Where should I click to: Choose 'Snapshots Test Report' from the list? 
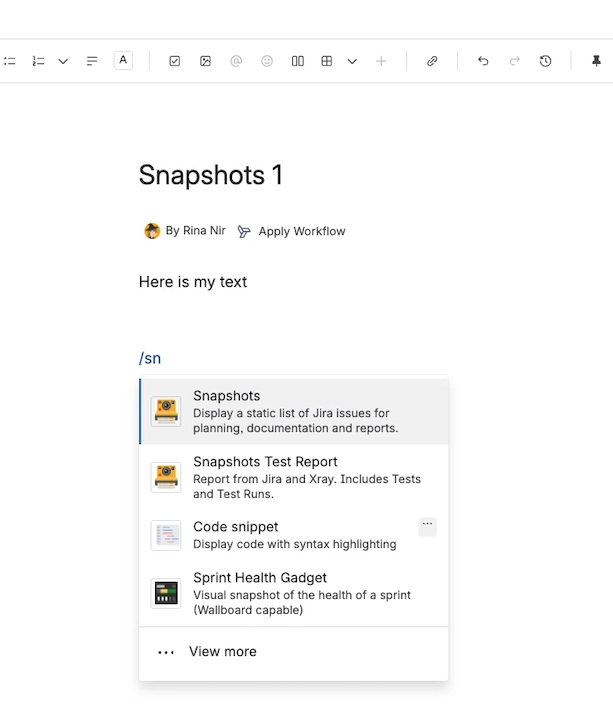[294, 477]
